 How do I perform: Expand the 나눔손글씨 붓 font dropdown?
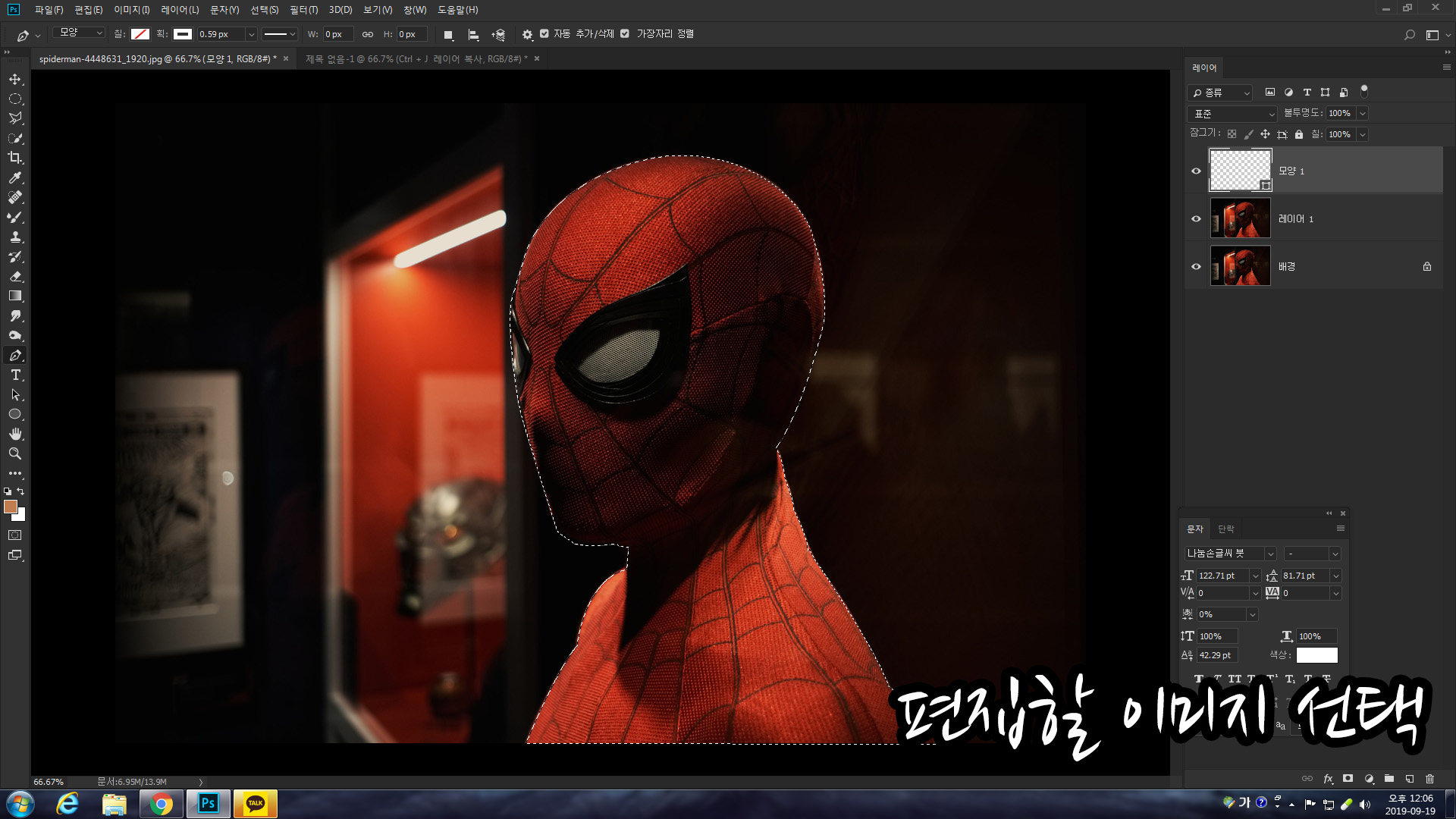(1270, 554)
